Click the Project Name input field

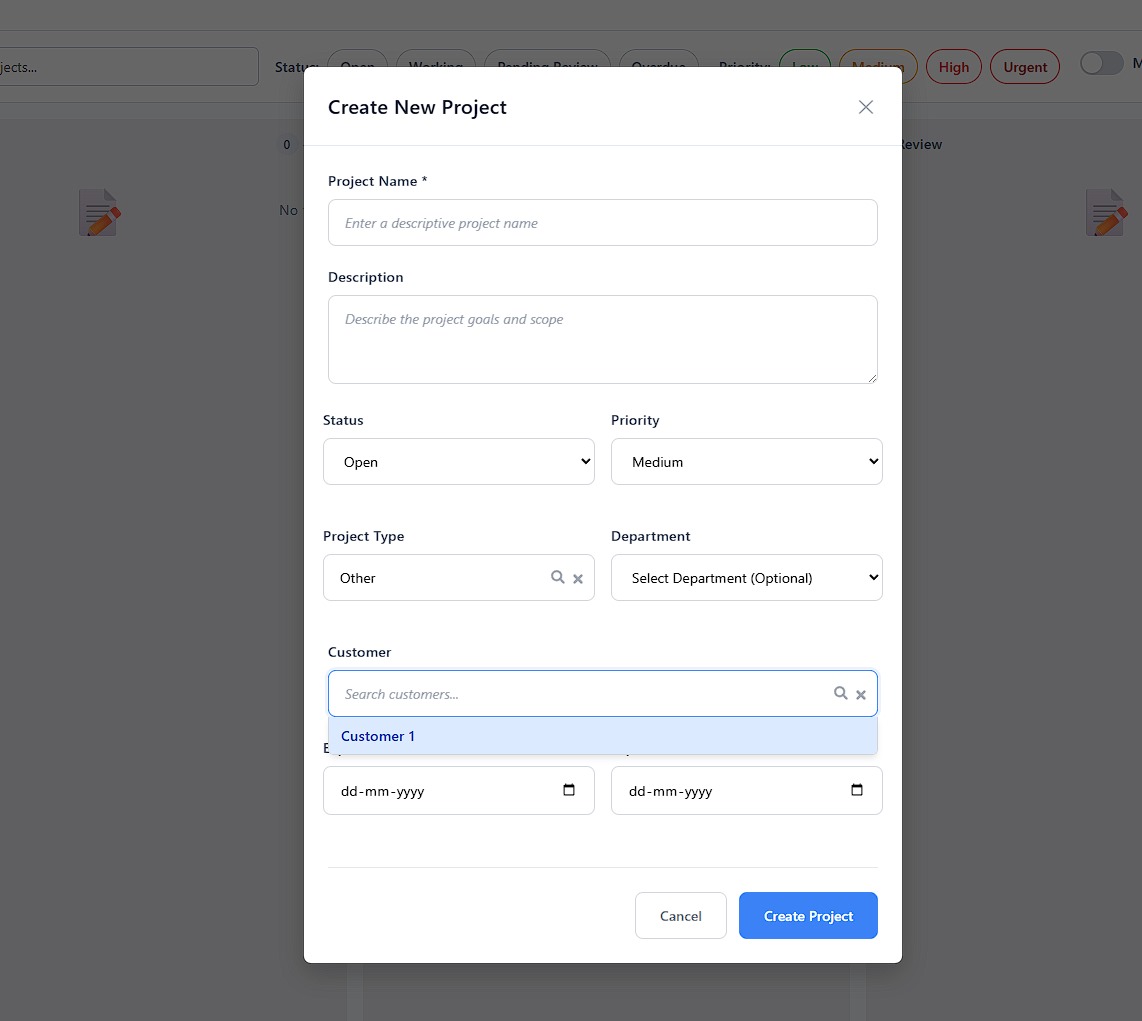pyautogui.click(x=602, y=223)
